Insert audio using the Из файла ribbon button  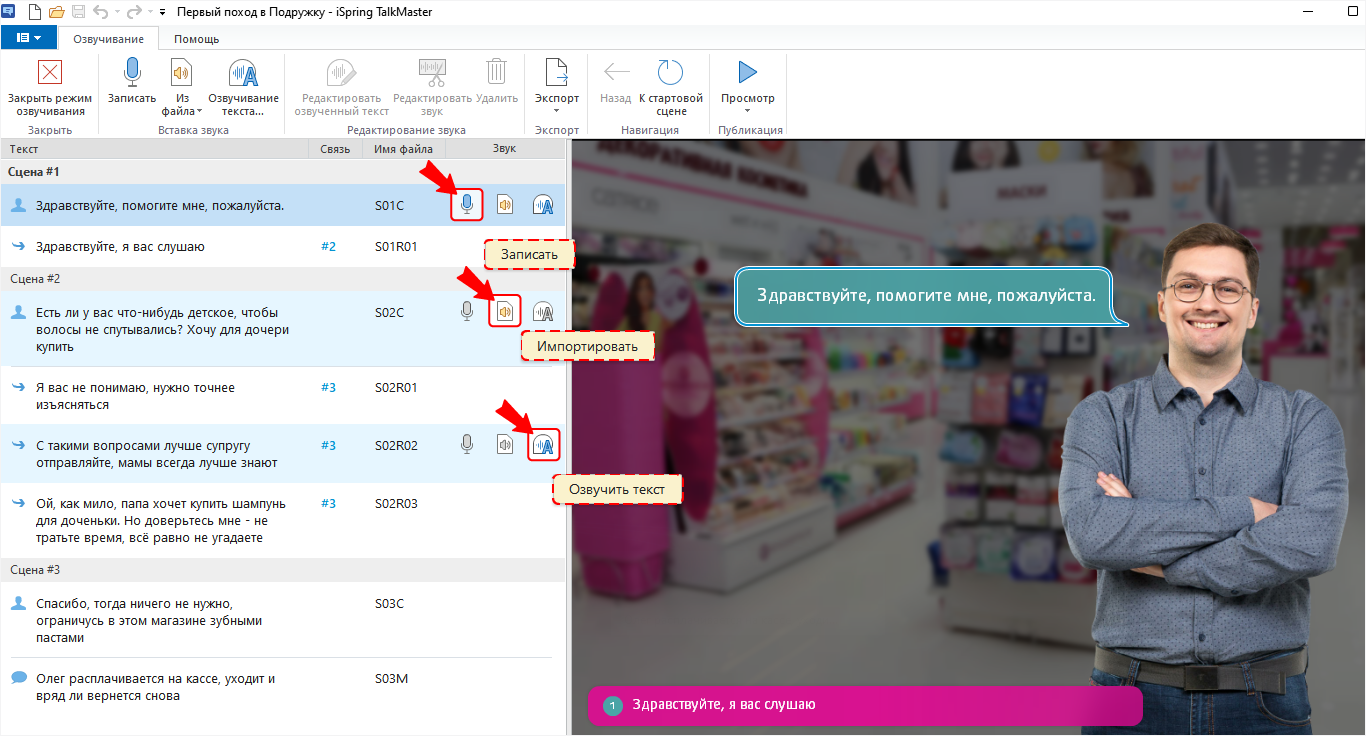[182, 88]
